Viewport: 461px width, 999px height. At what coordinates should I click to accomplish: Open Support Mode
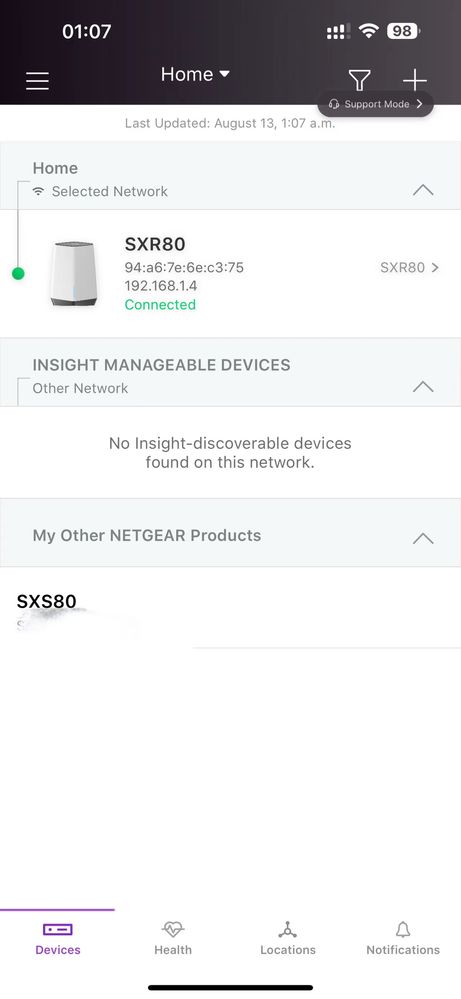[376, 104]
